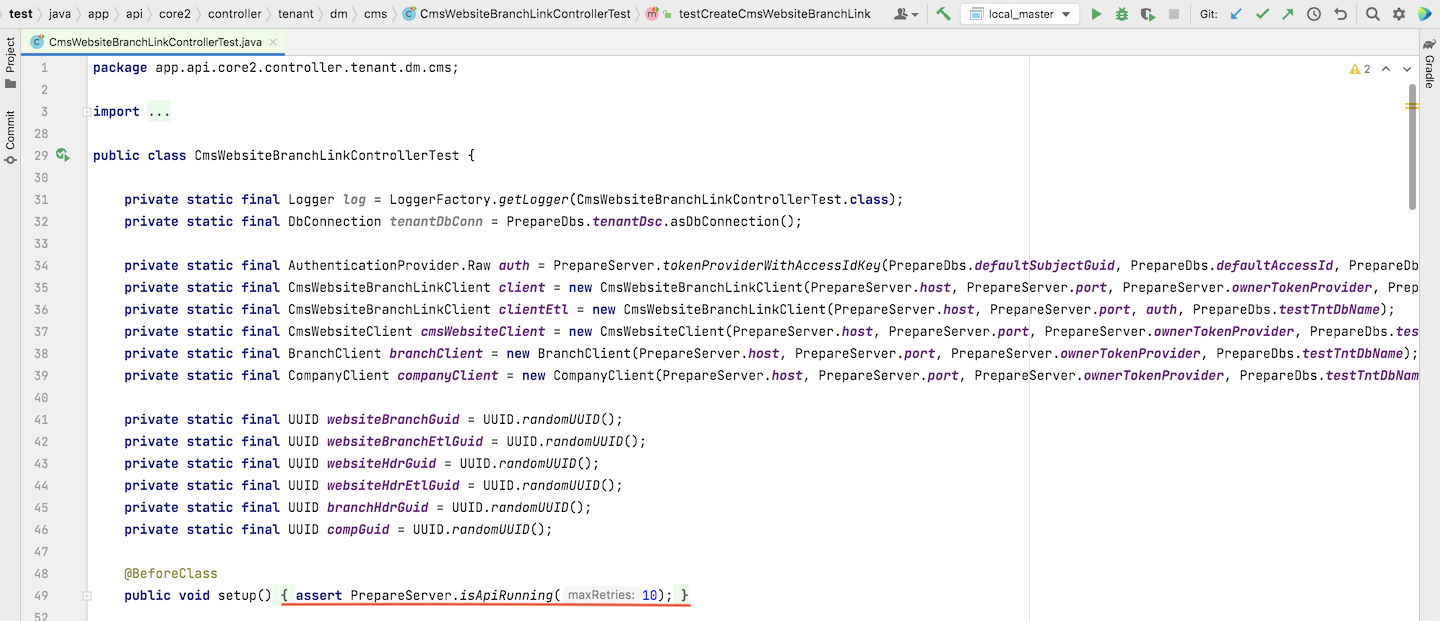Open the local_master run configuration dropdown
The height and width of the screenshot is (621, 1440).
[1020, 14]
